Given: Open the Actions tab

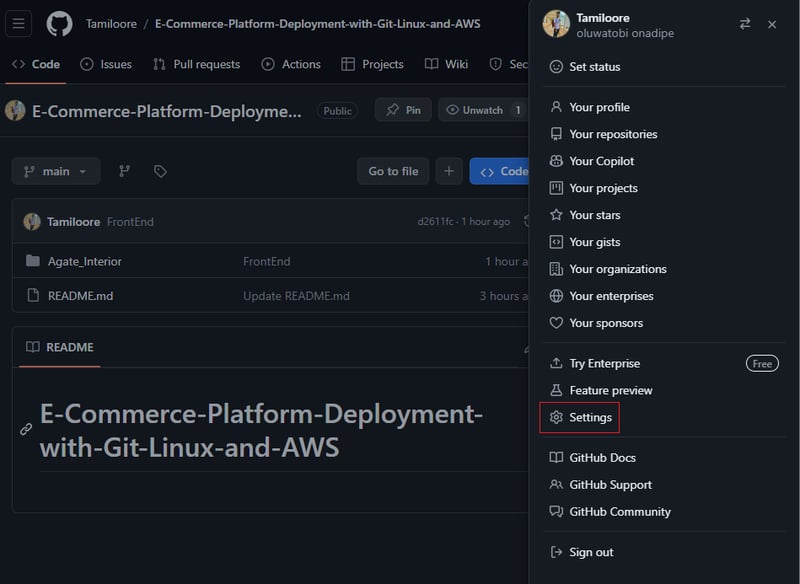Looking at the screenshot, I should tap(291, 64).
